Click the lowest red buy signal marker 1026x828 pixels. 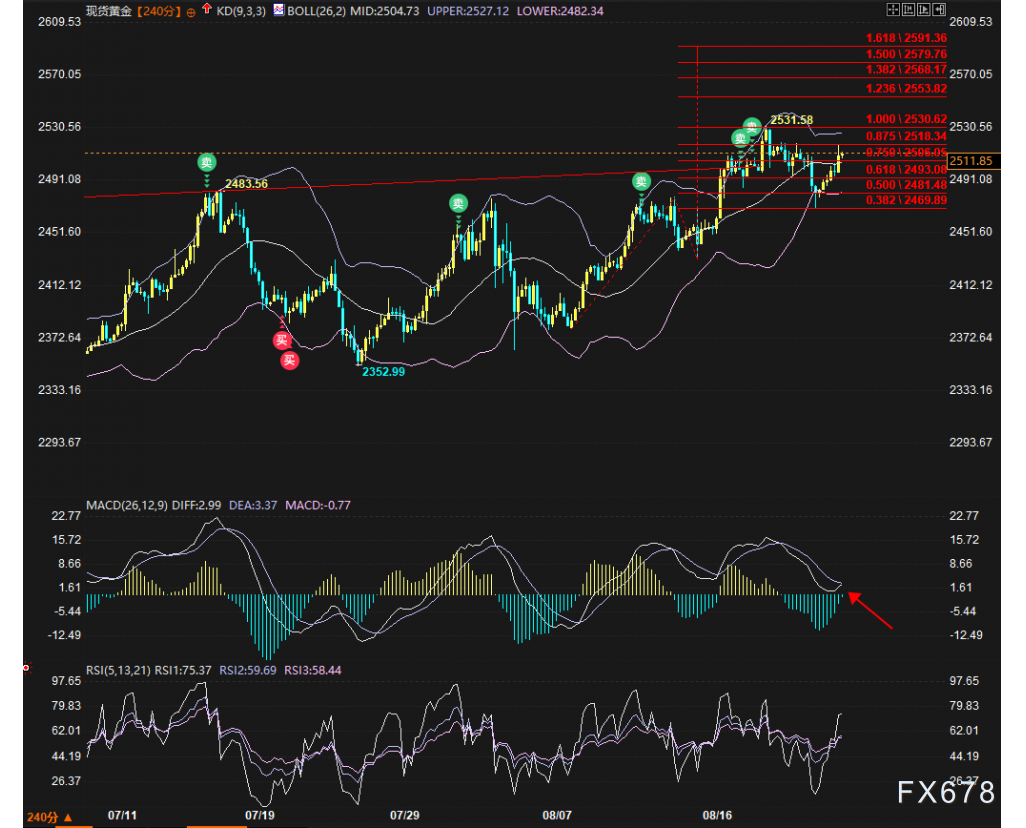click(290, 360)
